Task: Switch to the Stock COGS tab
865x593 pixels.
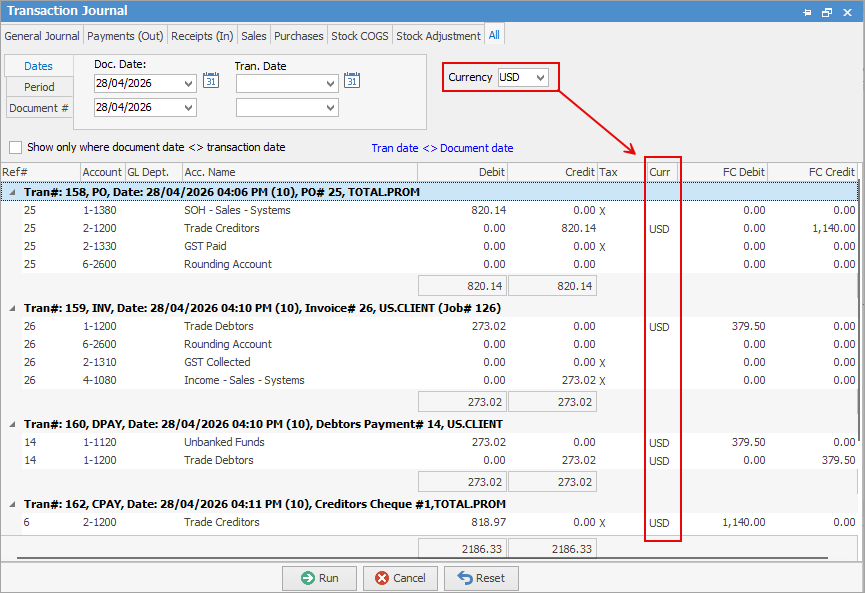Action: coord(360,36)
